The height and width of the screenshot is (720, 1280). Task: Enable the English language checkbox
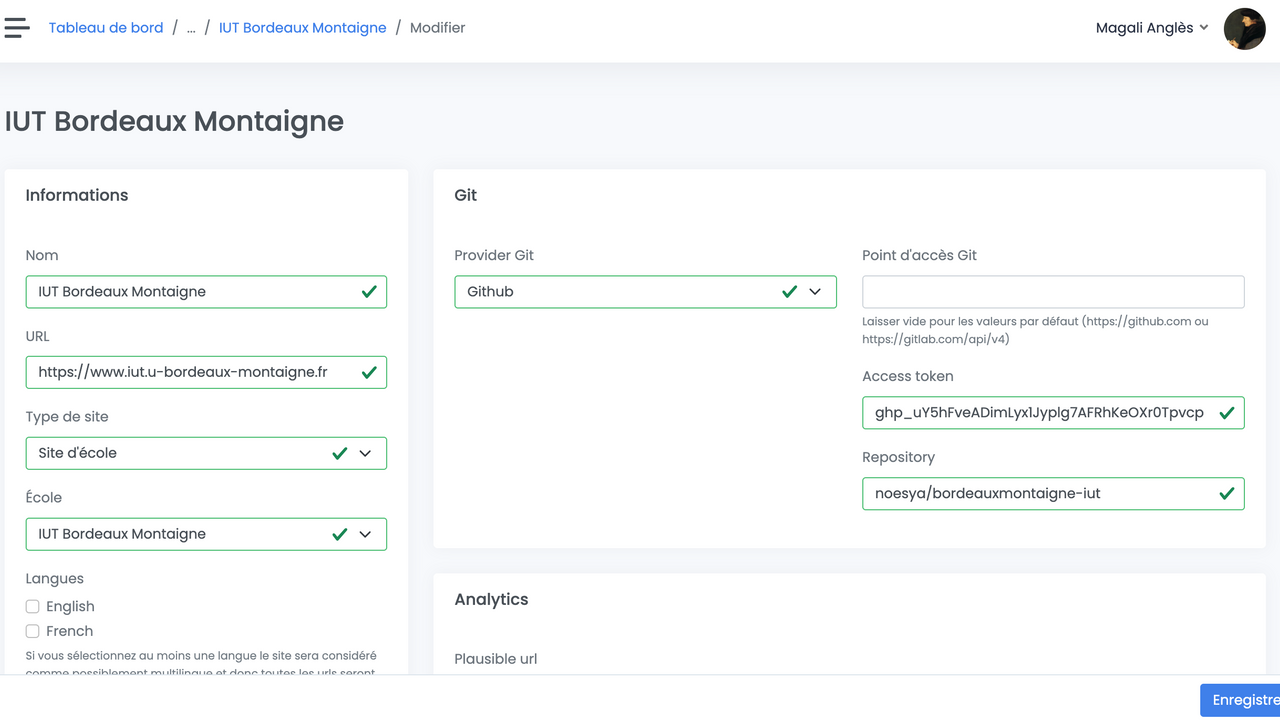33,607
